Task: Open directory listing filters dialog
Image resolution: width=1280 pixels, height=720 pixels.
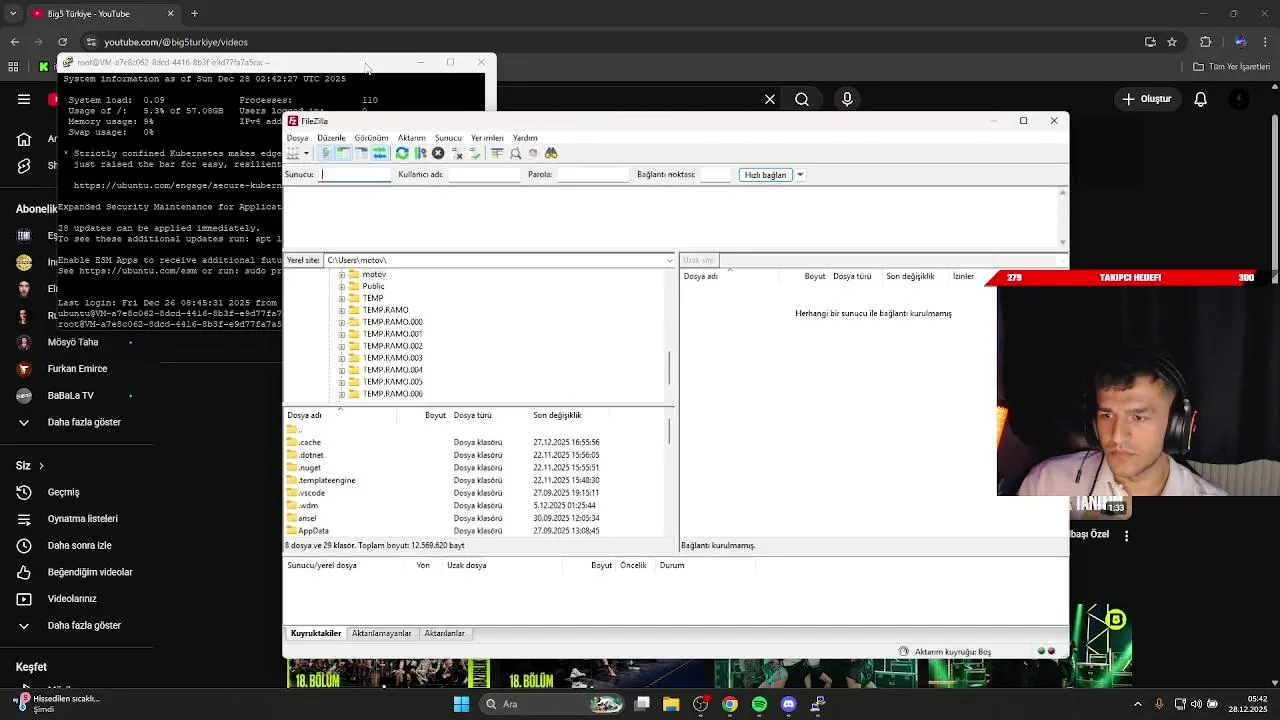Action: pos(497,153)
